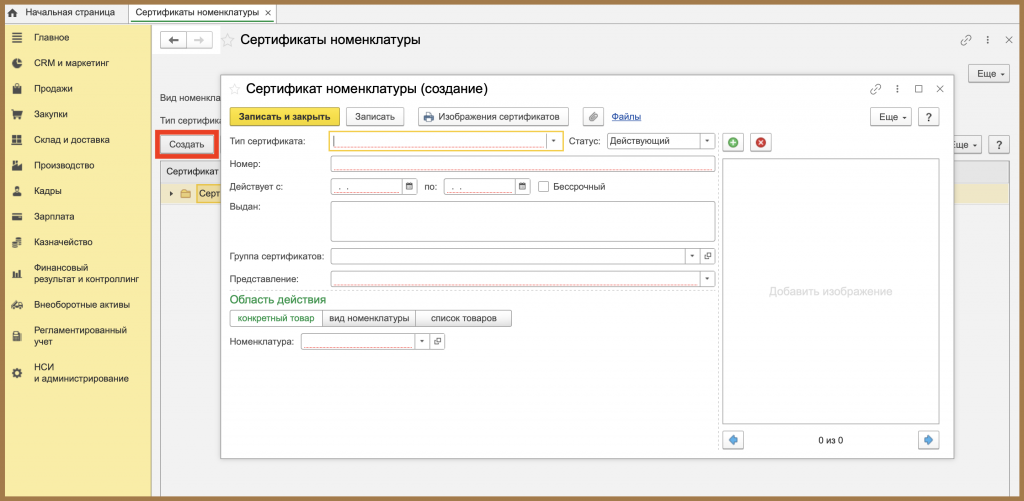The width and height of the screenshot is (1024, 501).
Task: Click the Записать button
Action: 375,117
